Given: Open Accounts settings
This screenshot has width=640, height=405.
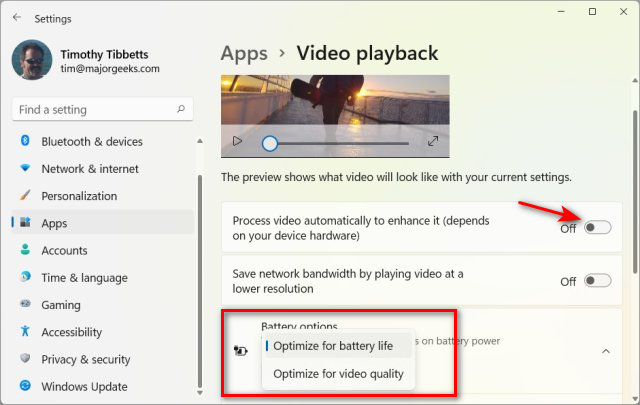Looking at the screenshot, I should point(64,250).
